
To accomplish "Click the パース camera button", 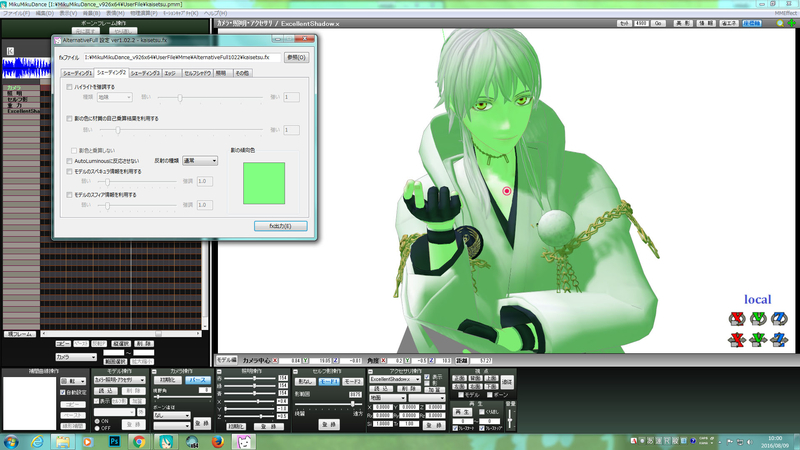I will coord(197,380).
